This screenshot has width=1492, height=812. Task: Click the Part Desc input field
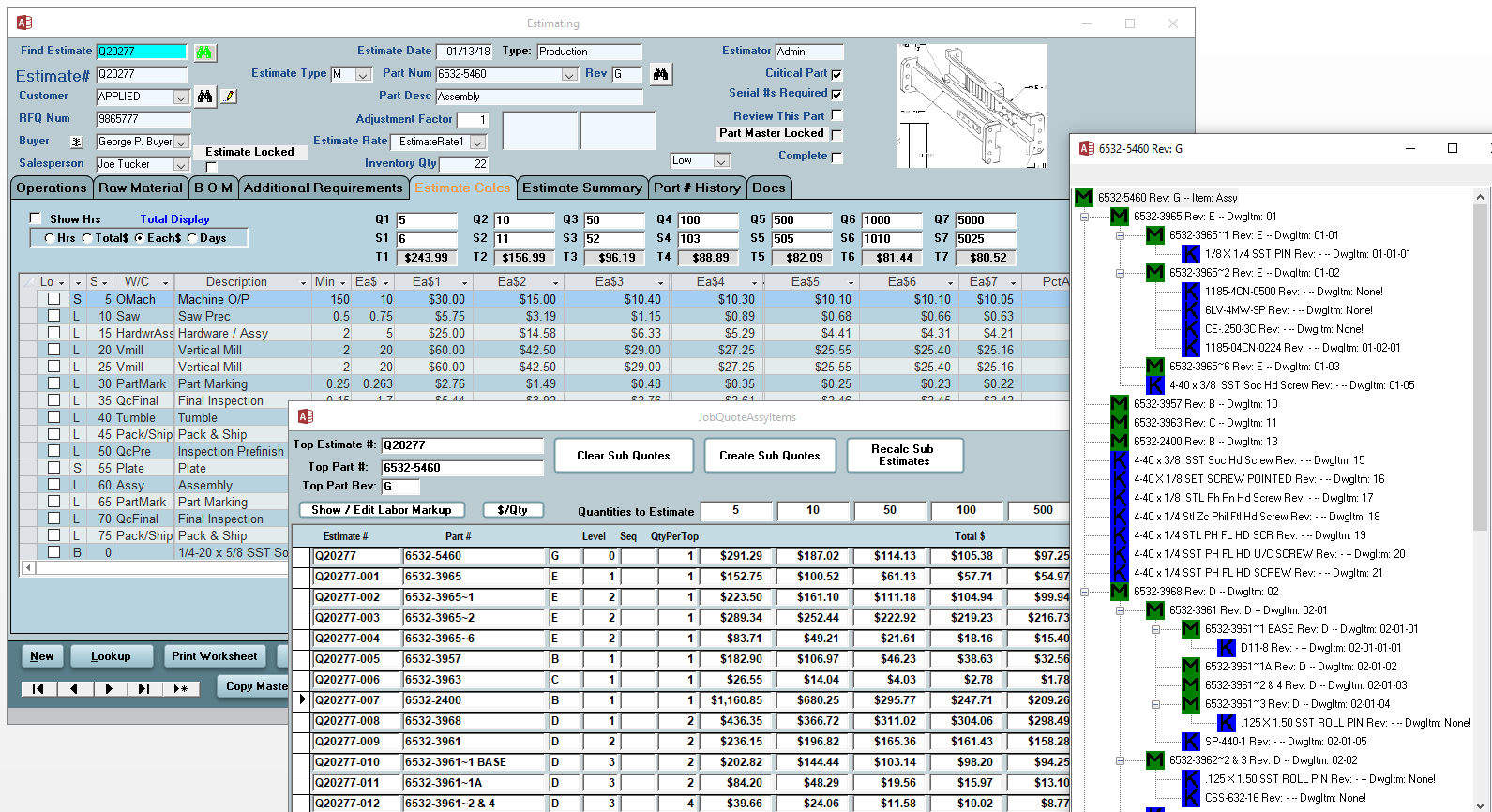pyautogui.click(x=539, y=97)
